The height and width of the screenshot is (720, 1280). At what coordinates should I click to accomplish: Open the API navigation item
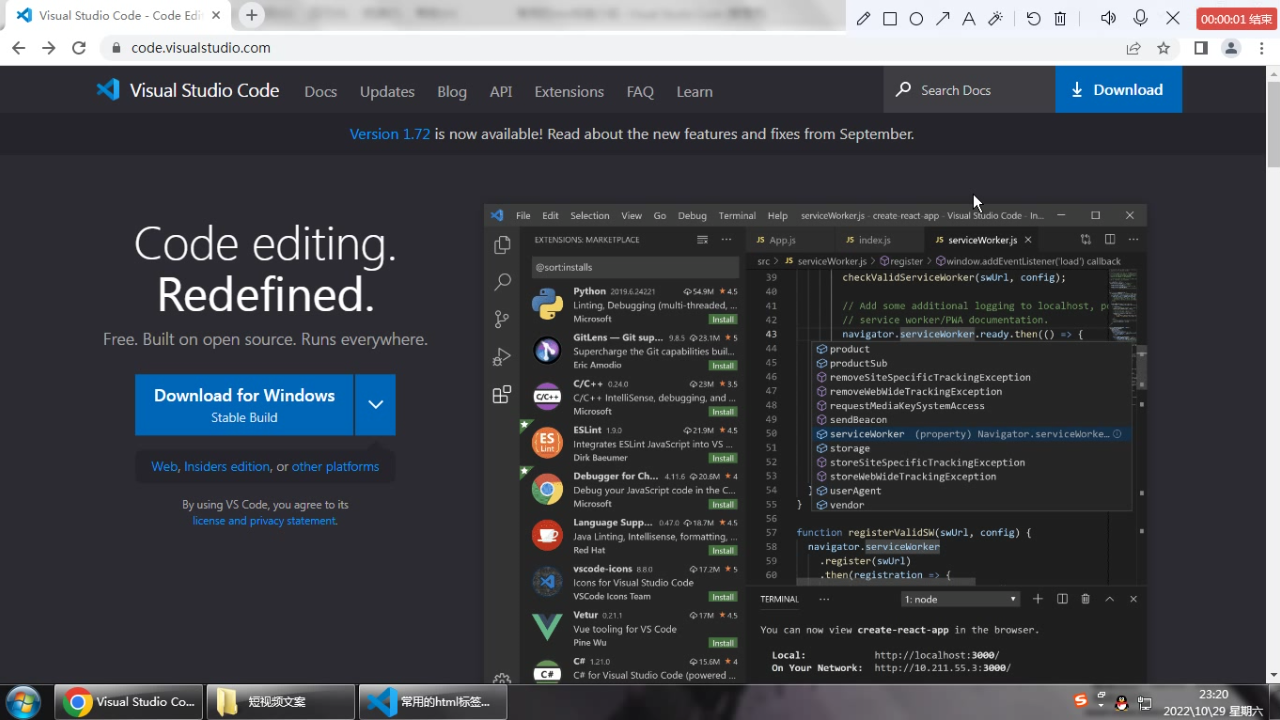(501, 91)
